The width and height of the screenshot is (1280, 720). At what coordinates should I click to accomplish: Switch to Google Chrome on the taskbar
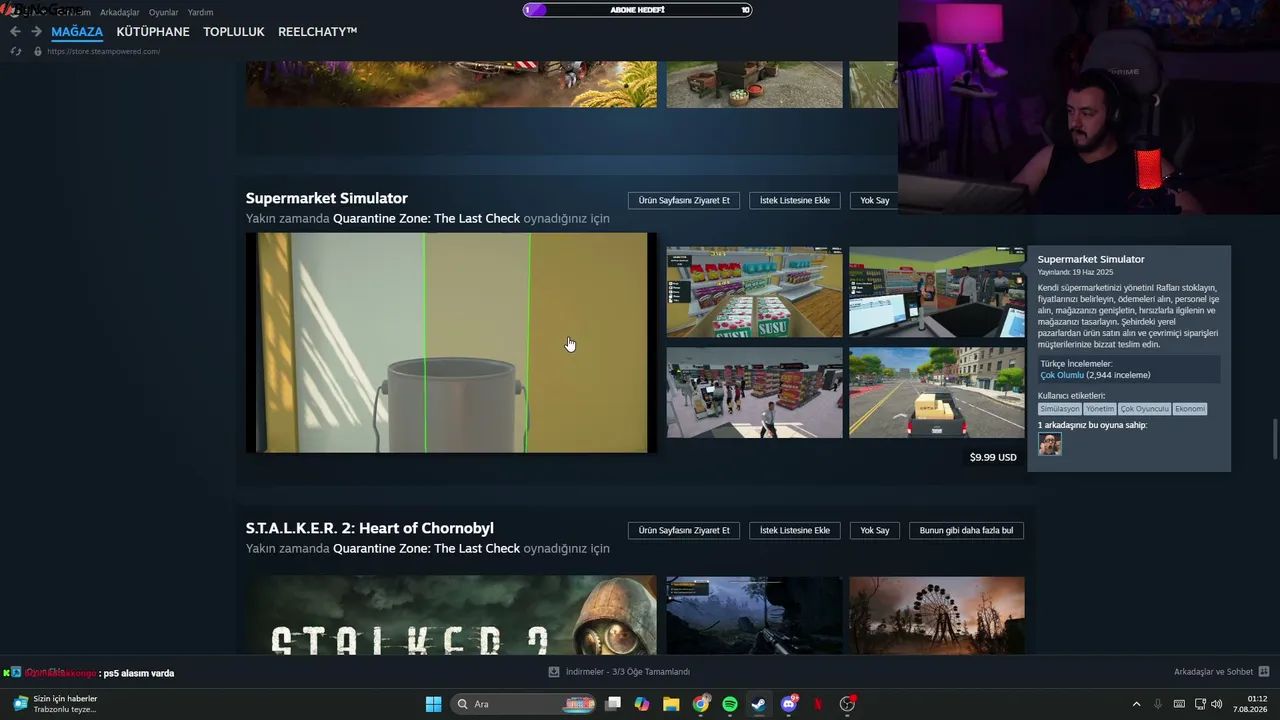[x=701, y=704]
